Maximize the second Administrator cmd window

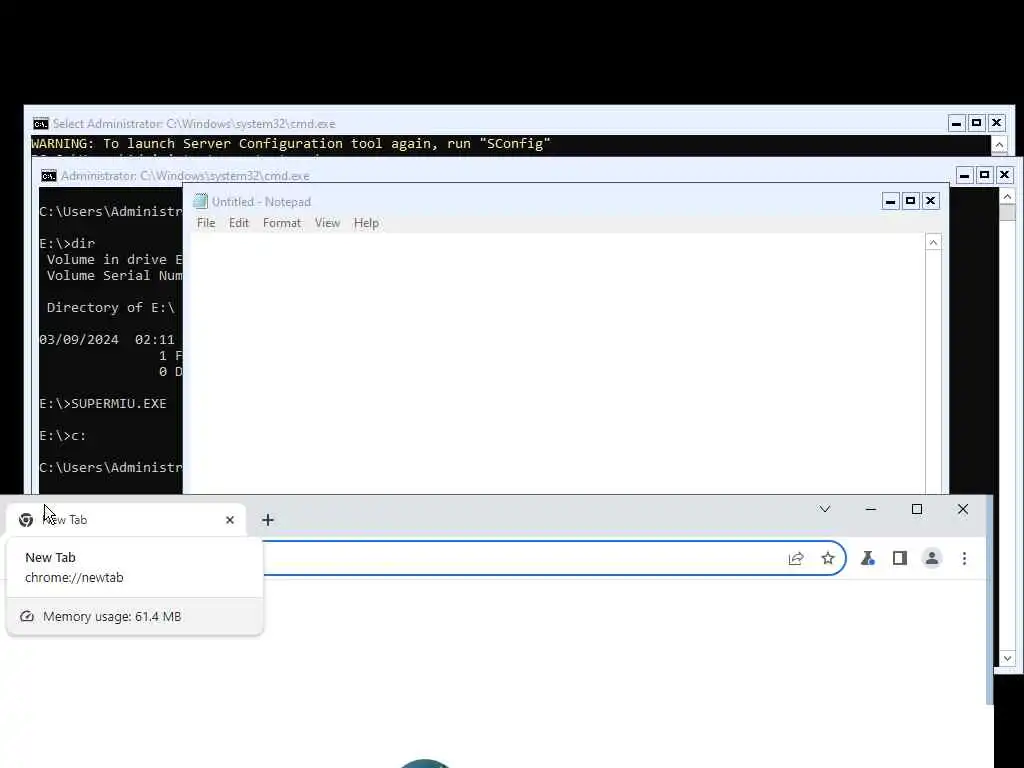[x=985, y=175]
